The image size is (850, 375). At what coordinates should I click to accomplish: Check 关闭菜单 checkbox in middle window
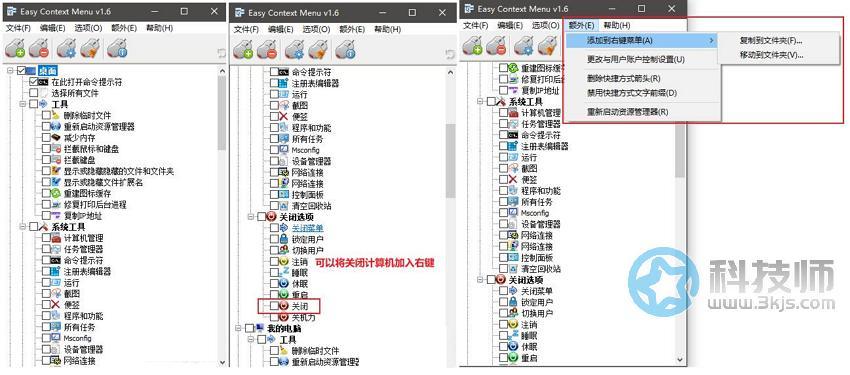point(273,228)
